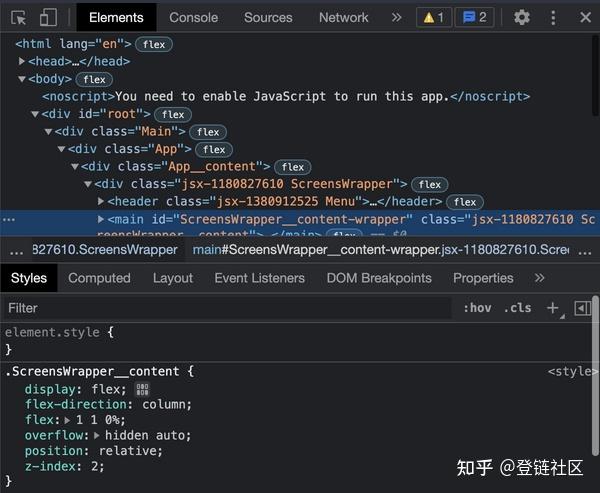Open the <style> source link
The image size is (600, 493).
point(571,371)
